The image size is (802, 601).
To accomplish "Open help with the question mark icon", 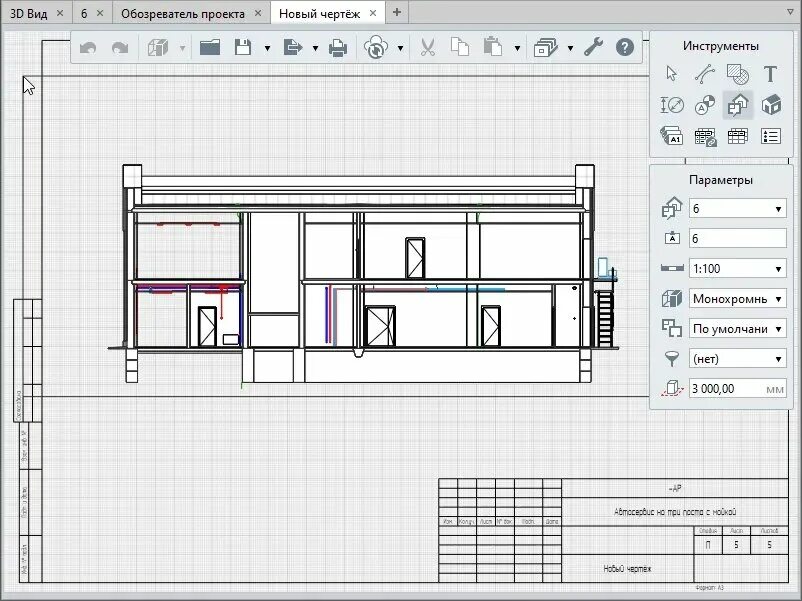I will pos(625,48).
